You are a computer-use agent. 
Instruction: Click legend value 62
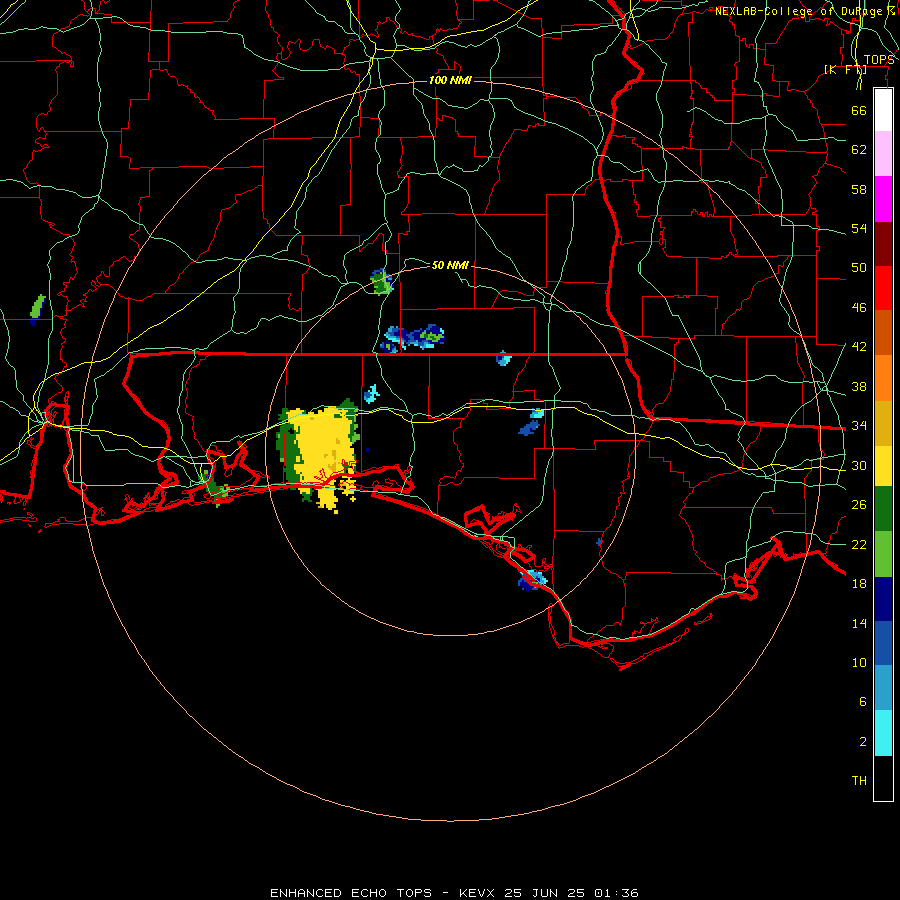pyautogui.click(x=859, y=150)
